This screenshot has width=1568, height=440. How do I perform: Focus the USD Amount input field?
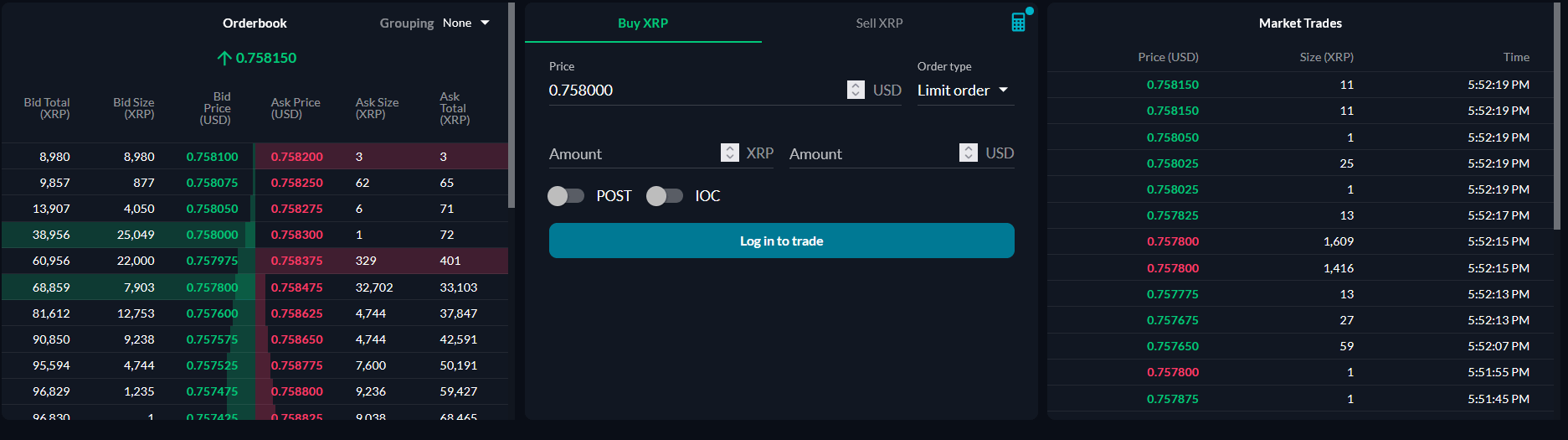tap(871, 154)
